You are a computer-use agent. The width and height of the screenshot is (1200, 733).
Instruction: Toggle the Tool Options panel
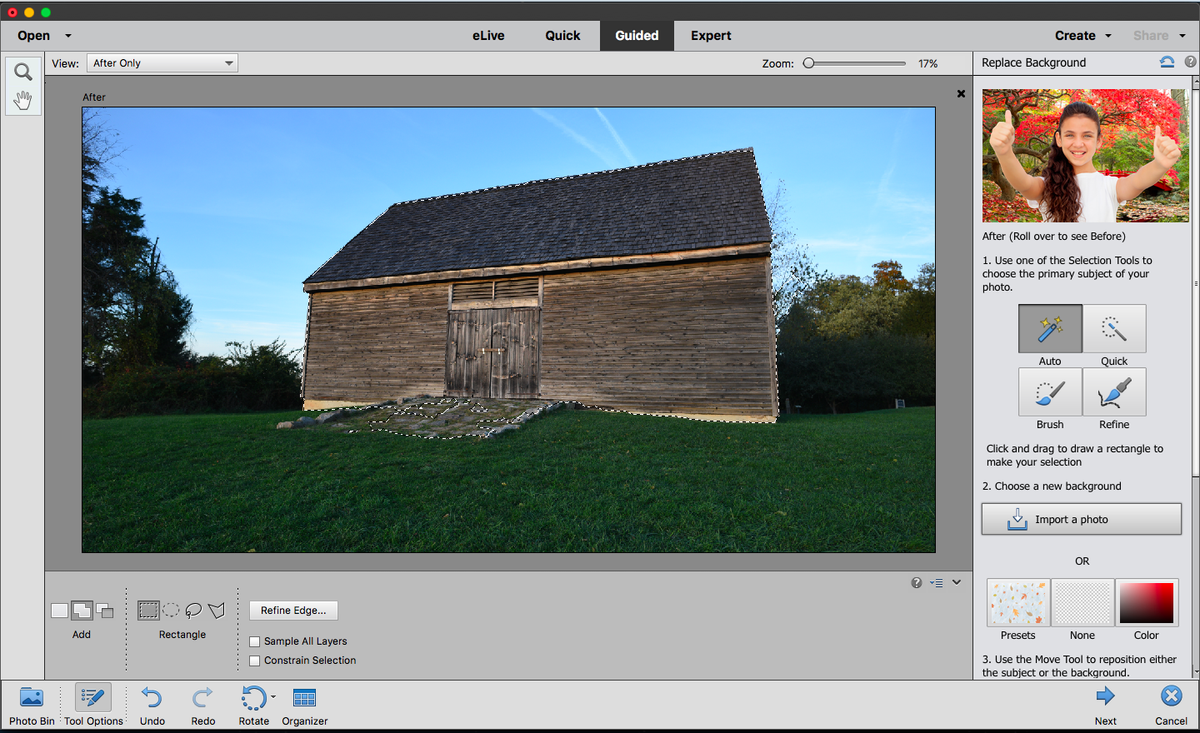coord(93,699)
